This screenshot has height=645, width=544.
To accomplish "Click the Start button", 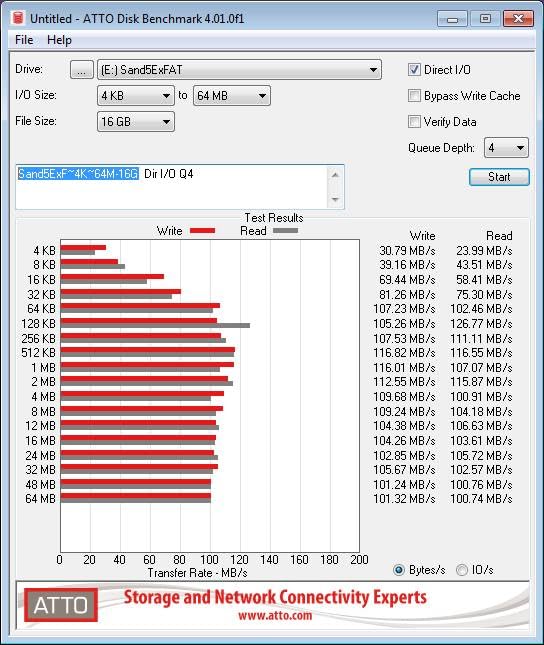I will 499,177.
